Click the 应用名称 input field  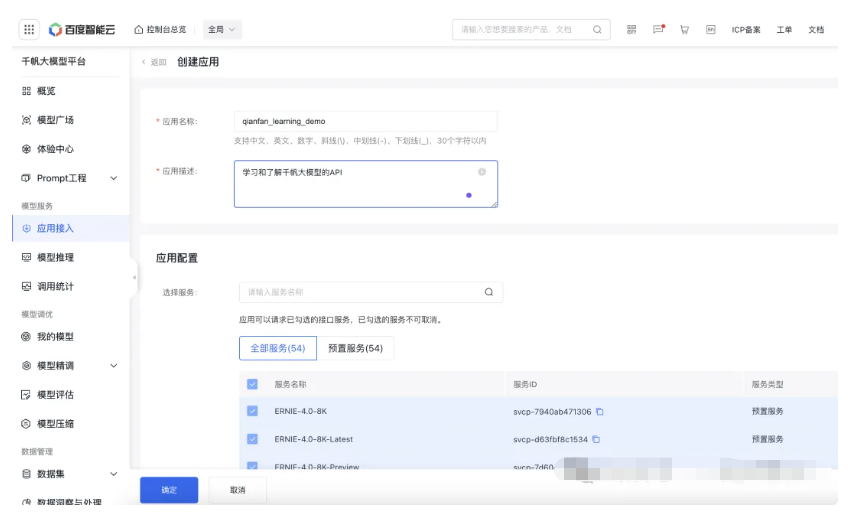[365, 121]
